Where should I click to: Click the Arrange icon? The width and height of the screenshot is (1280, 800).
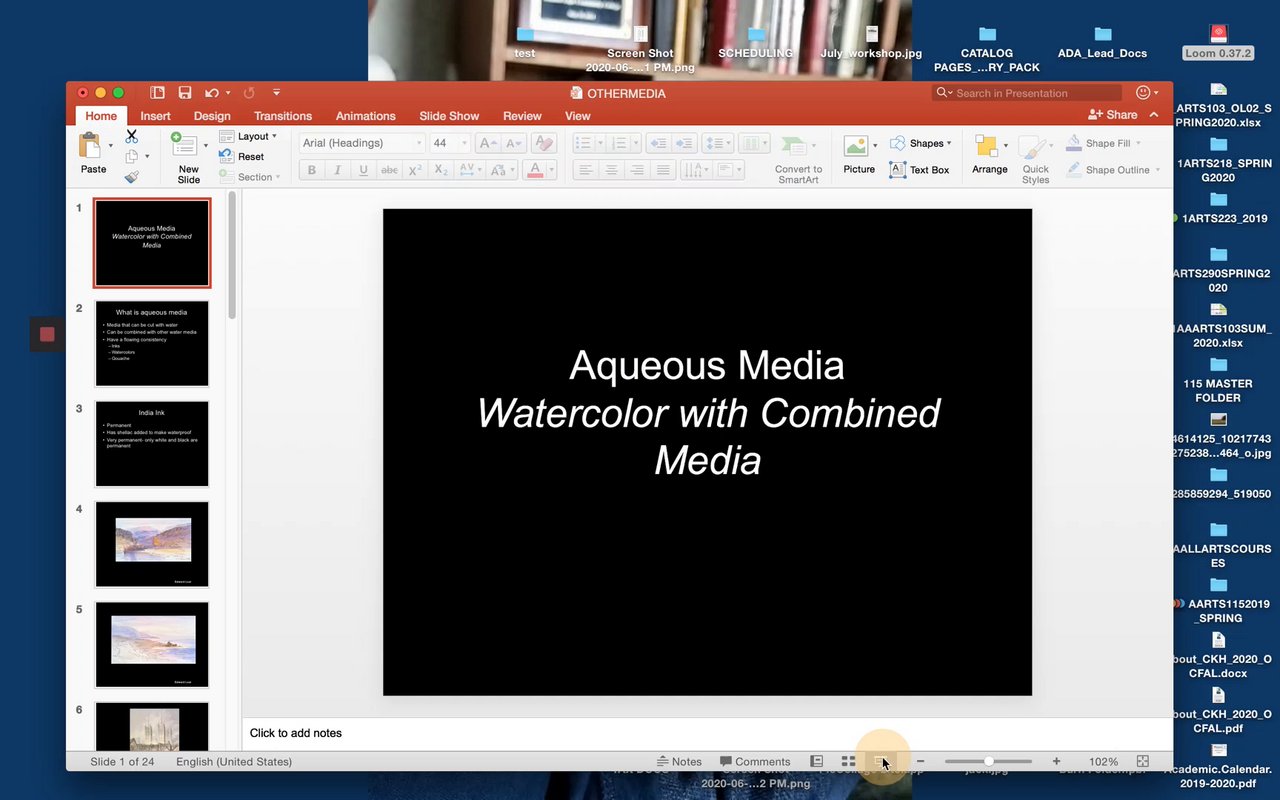(987, 146)
